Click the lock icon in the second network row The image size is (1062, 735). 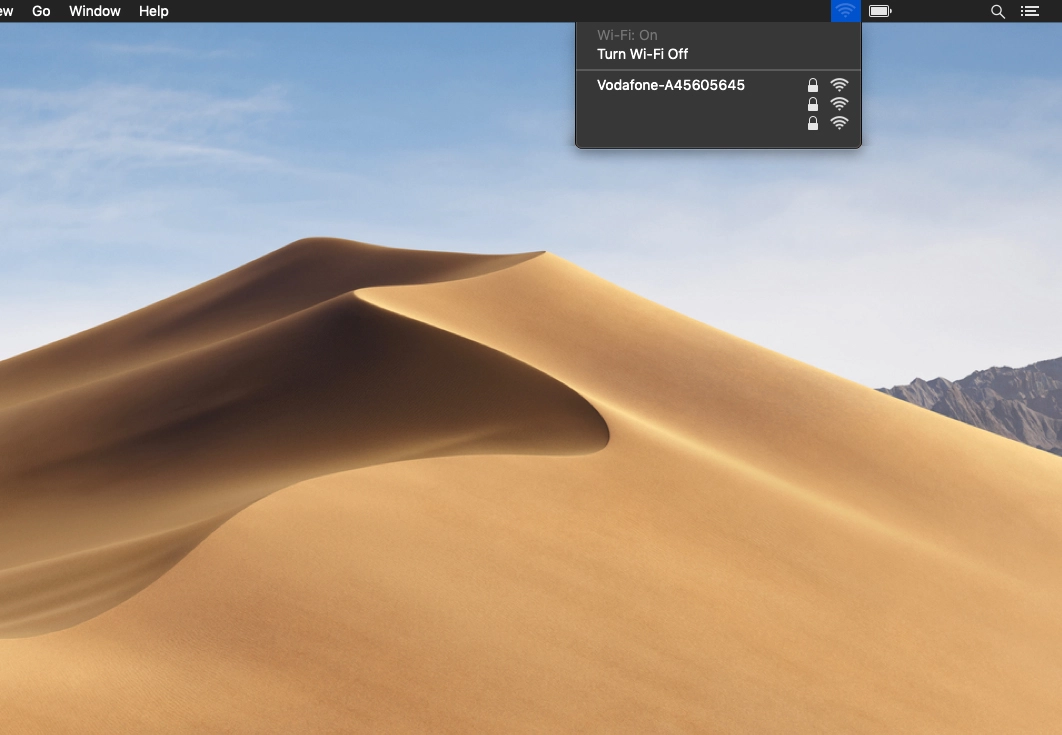[x=813, y=104]
